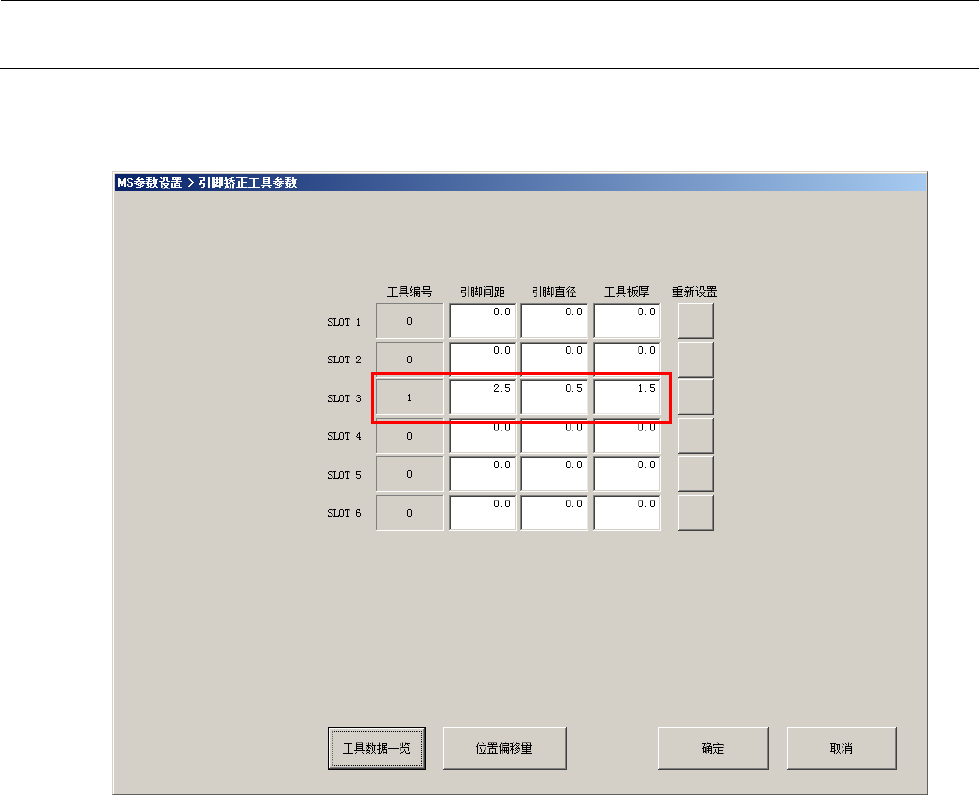Screen dimensions: 979x795
Task: Click the 重新设置 button for SLOT 1
Action: (696, 321)
